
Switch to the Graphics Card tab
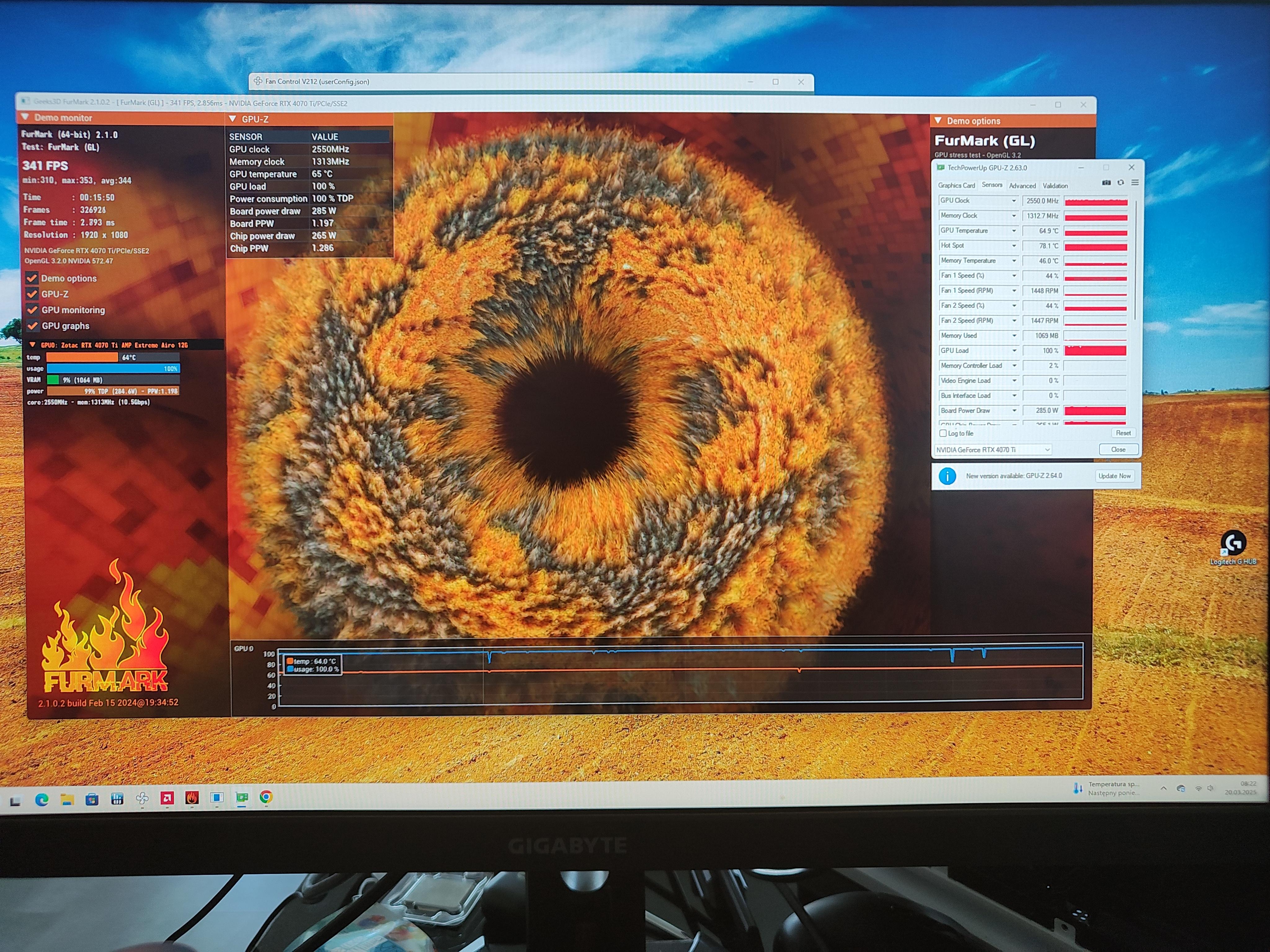(x=956, y=185)
